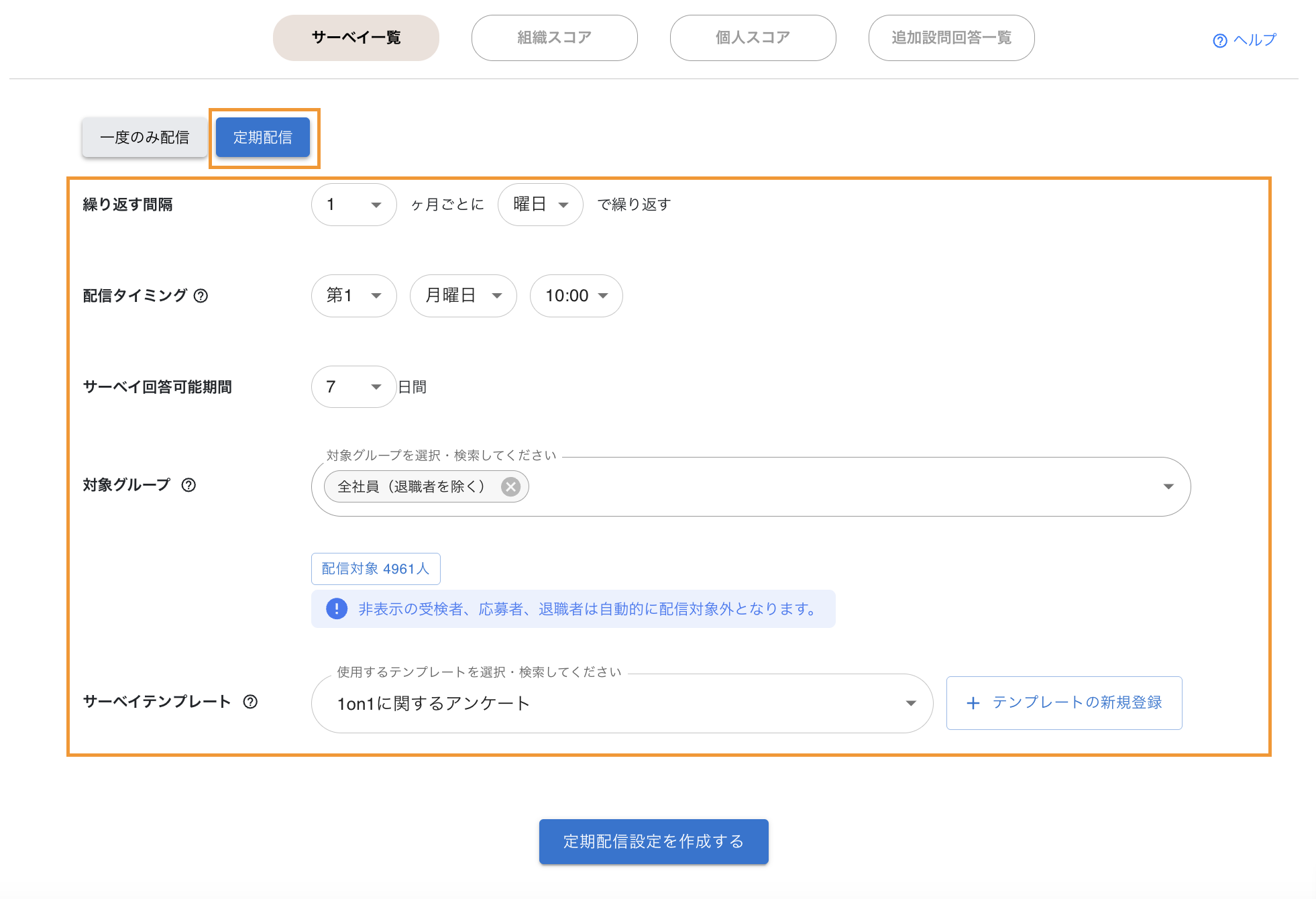The width and height of the screenshot is (1316, 899).
Task: Go to 追加設問回答一覧 tab
Action: pos(951,38)
